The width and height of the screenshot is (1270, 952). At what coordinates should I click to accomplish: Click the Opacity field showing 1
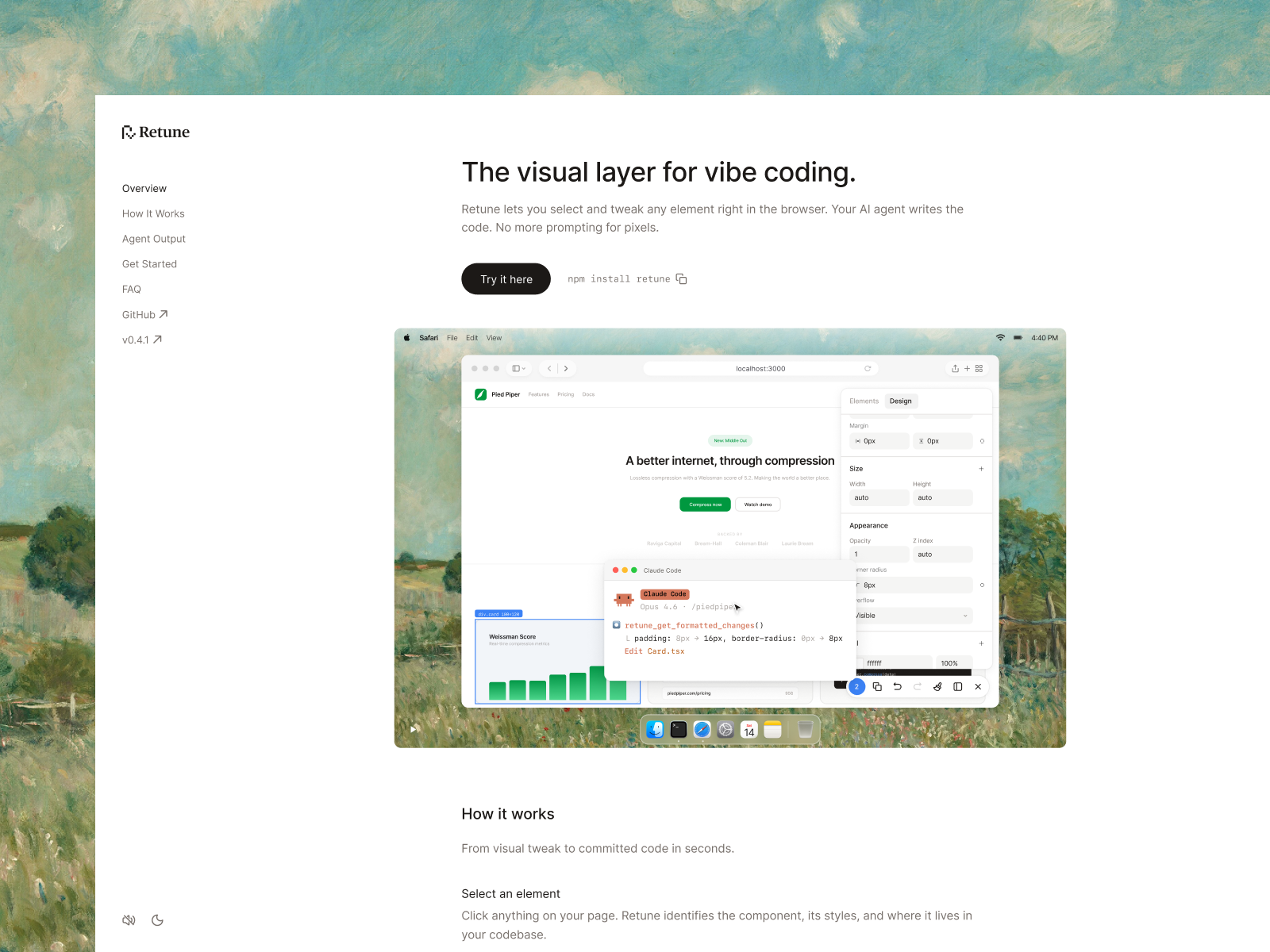pos(879,555)
